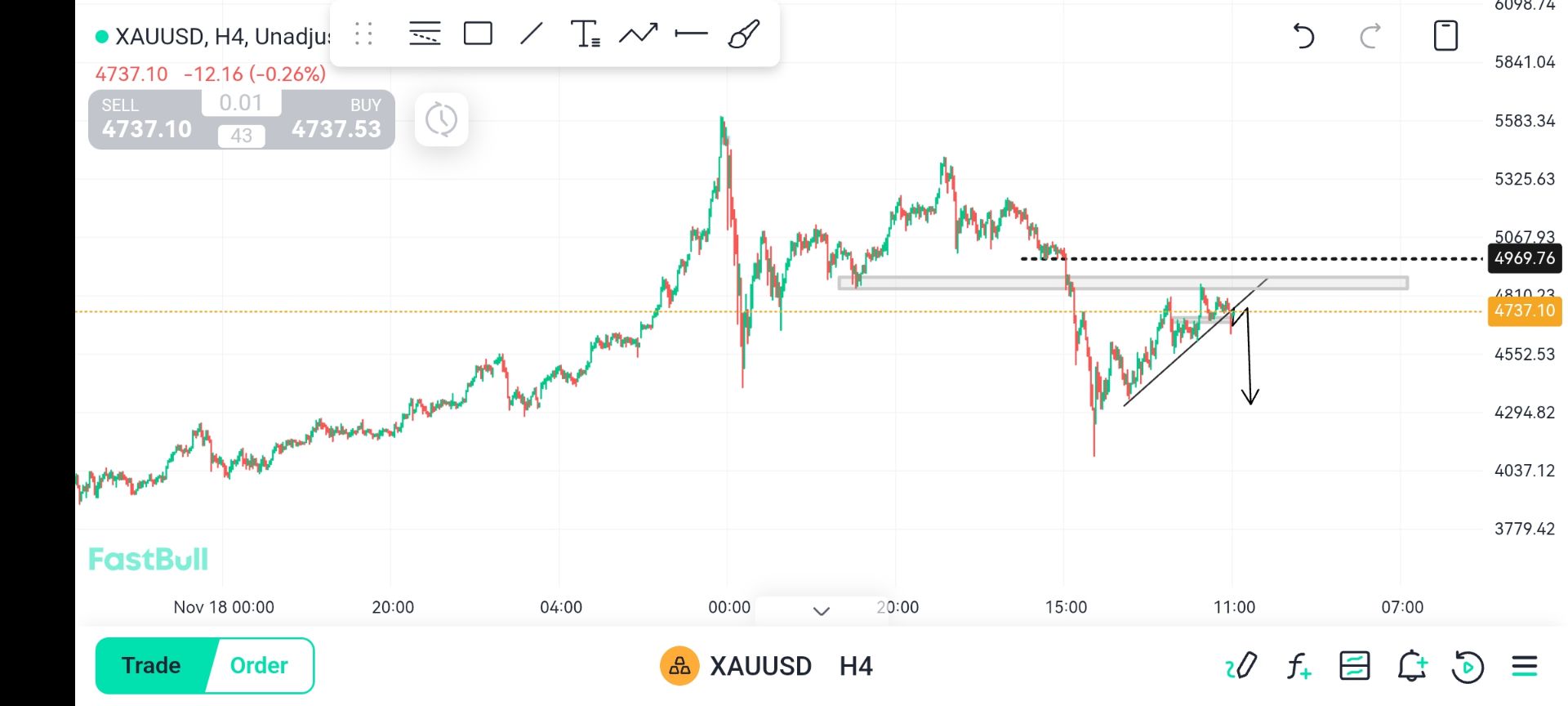
Task: Click the redo arrow icon
Action: [x=1370, y=36]
